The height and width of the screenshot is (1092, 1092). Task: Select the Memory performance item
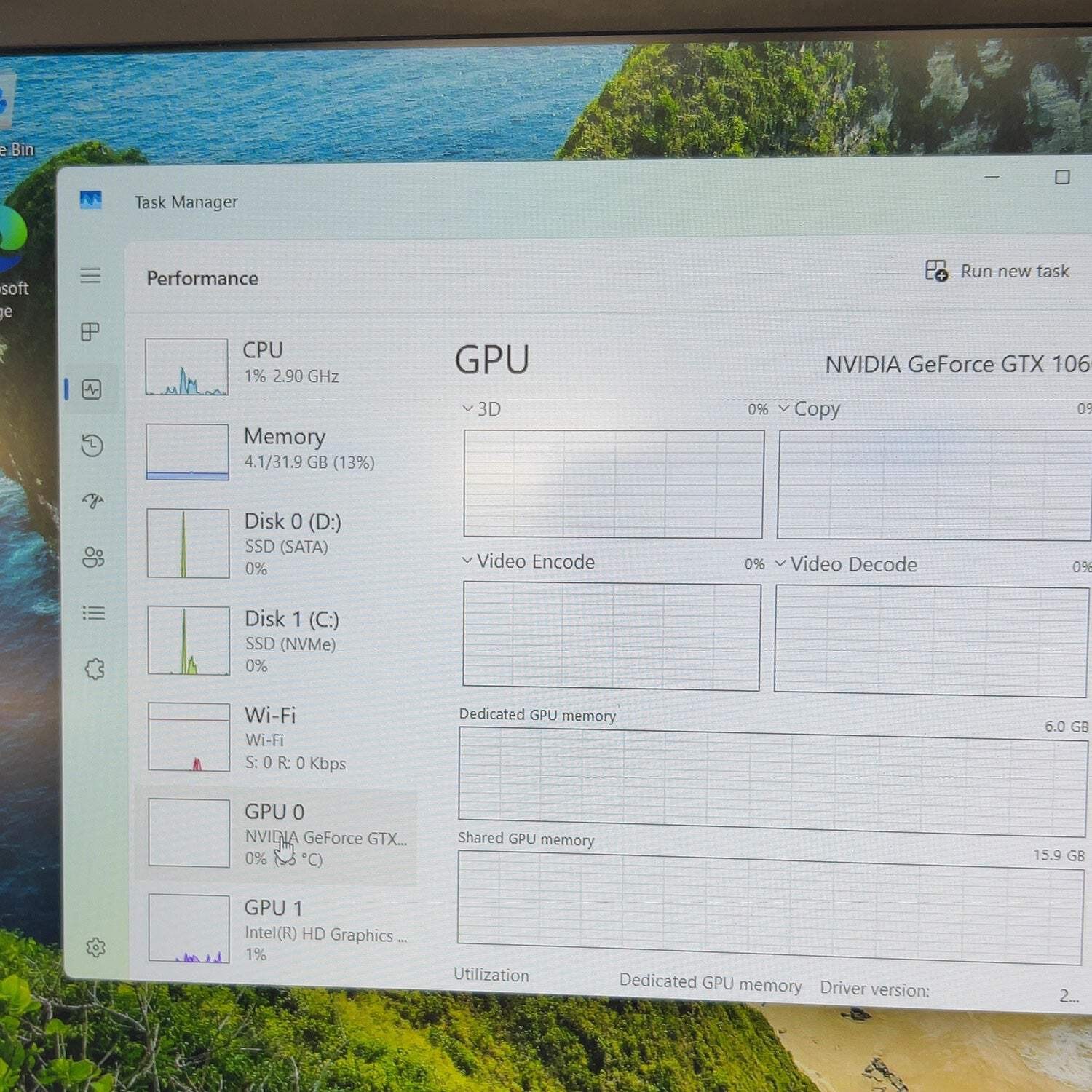276,452
